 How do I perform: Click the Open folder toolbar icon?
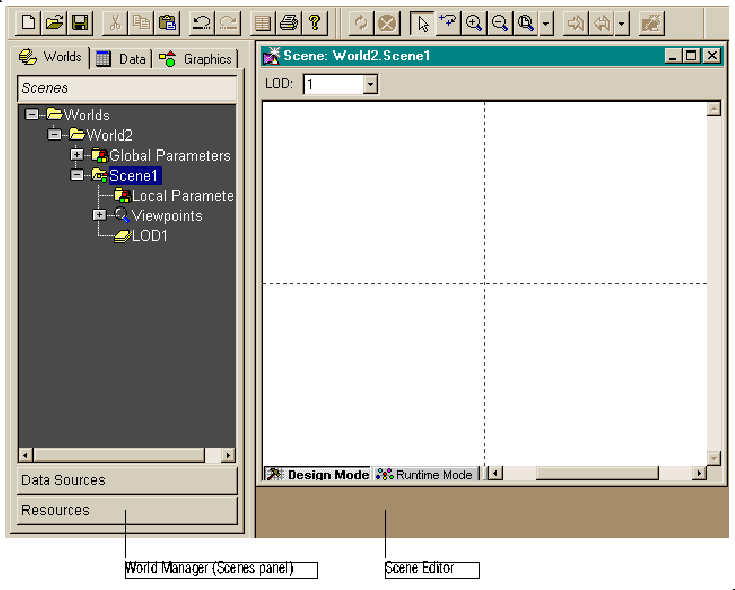click(54, 21)
